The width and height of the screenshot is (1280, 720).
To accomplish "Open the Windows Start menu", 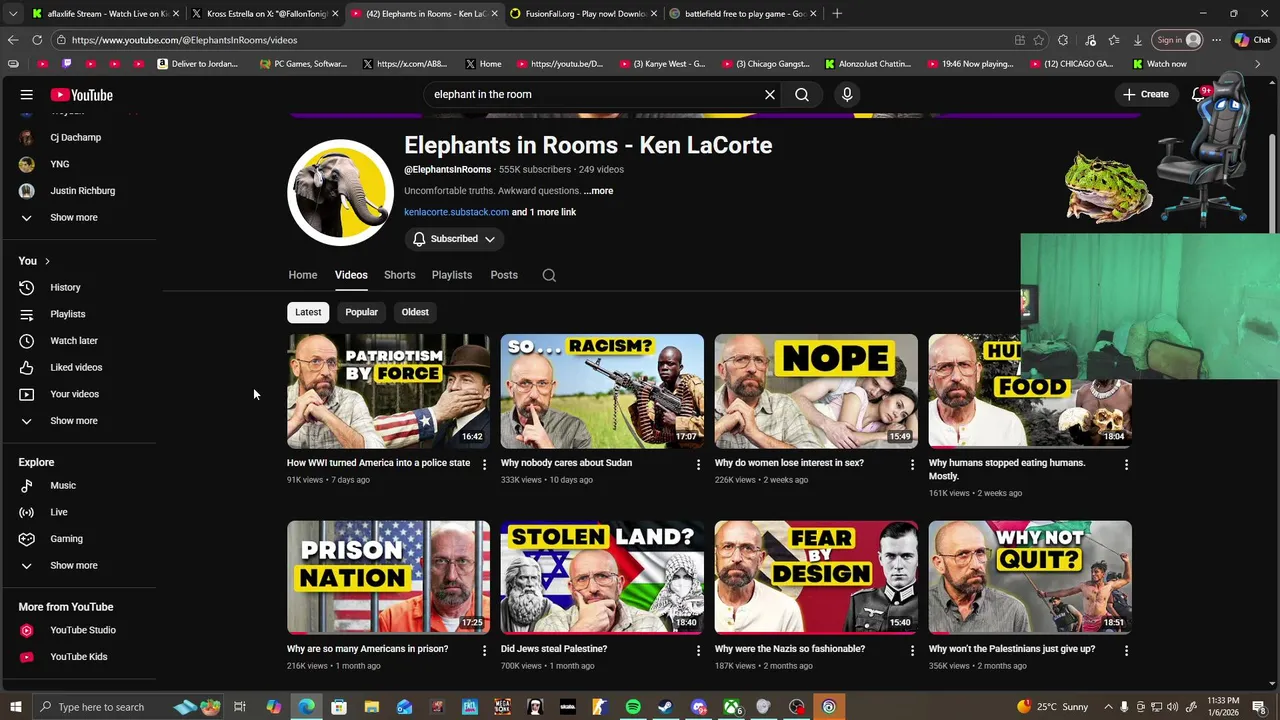I will tap(15, 707).
